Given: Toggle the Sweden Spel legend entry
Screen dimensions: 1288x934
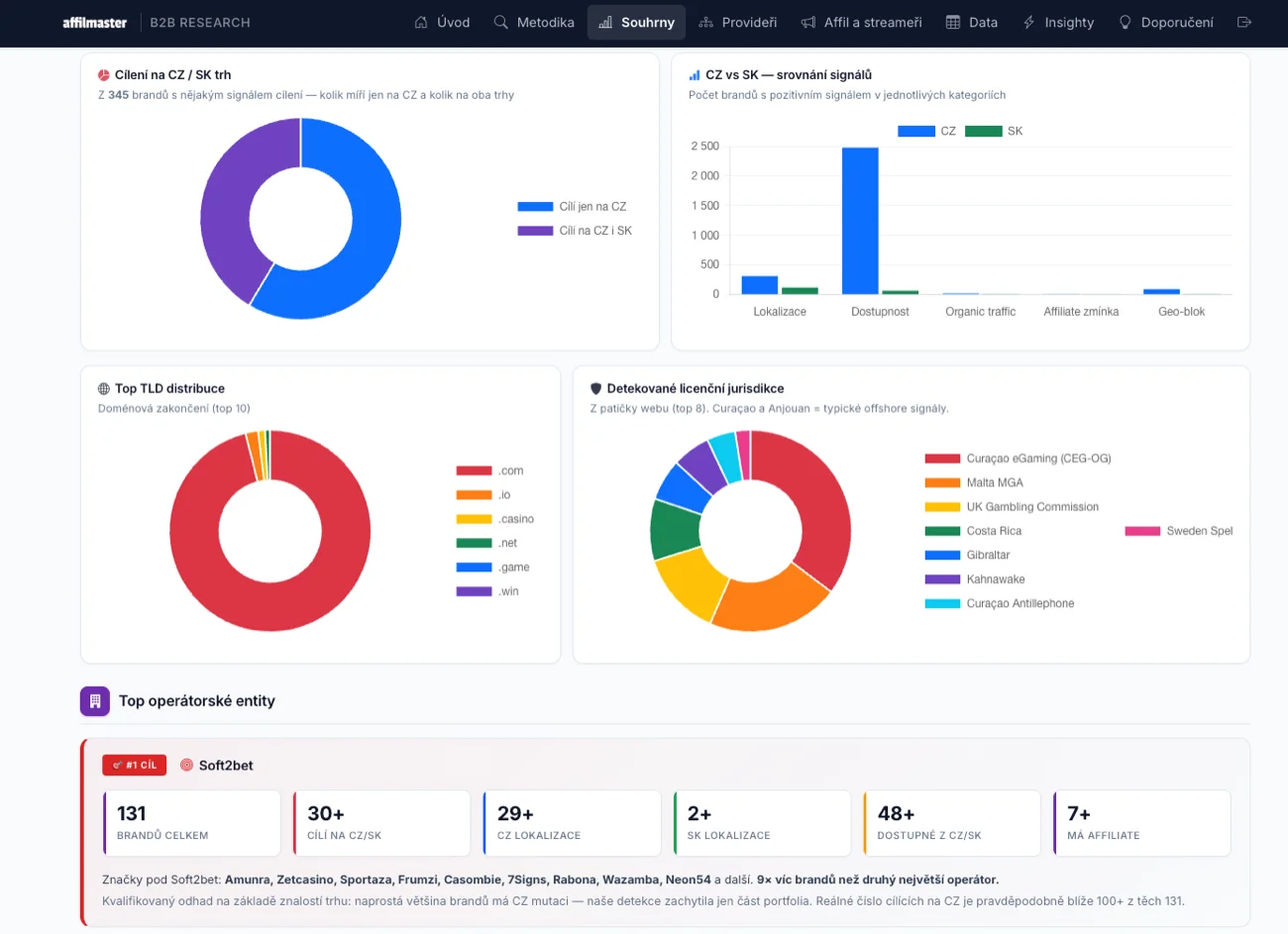Looking at the screenshot, I should 1179,531.
